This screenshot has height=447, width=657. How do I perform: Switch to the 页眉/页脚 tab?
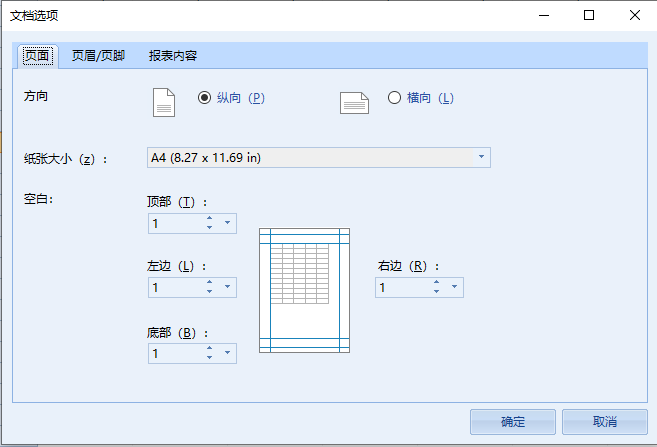point(98,56)
